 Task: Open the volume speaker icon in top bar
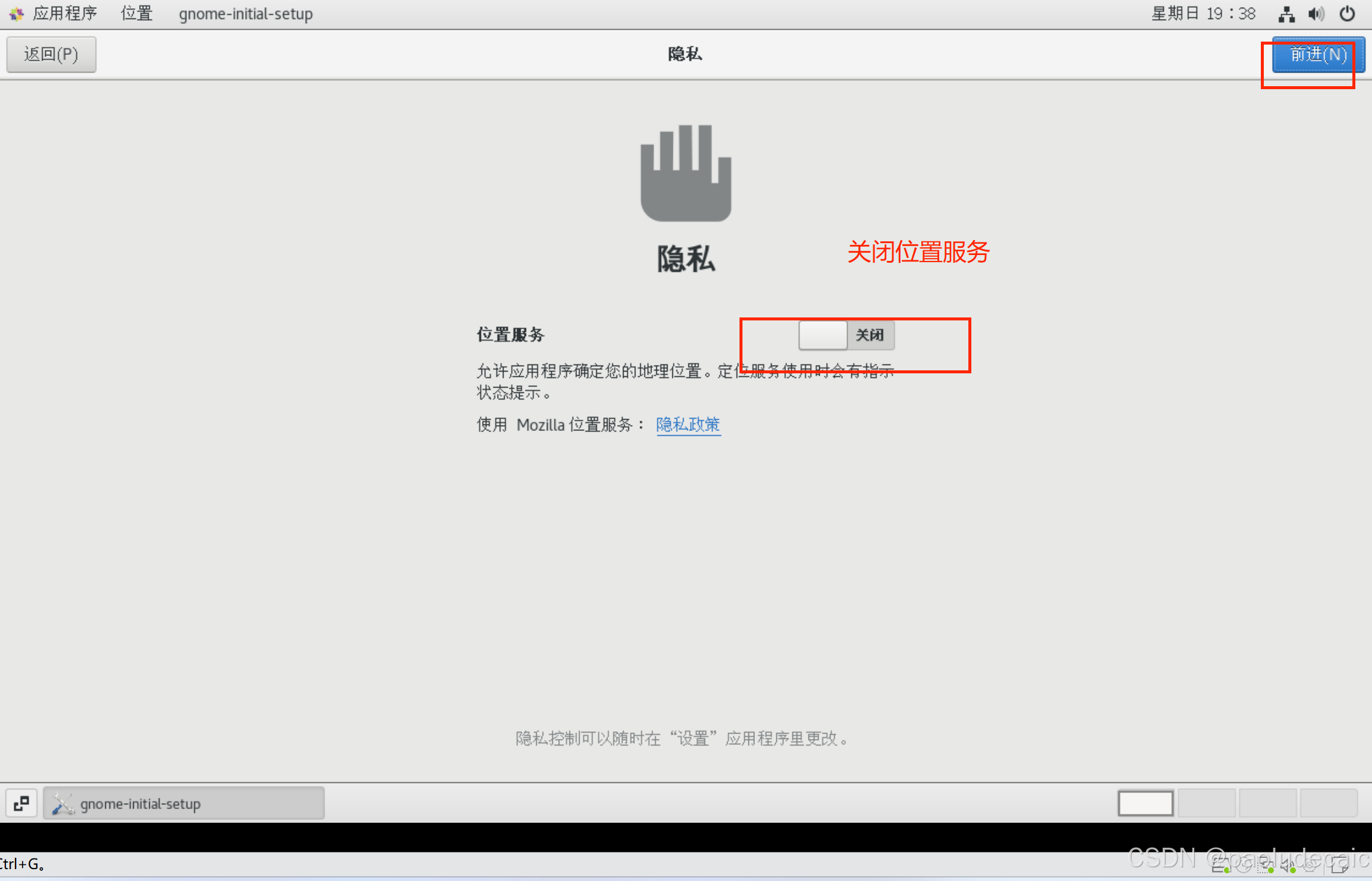click(1316, 14)
